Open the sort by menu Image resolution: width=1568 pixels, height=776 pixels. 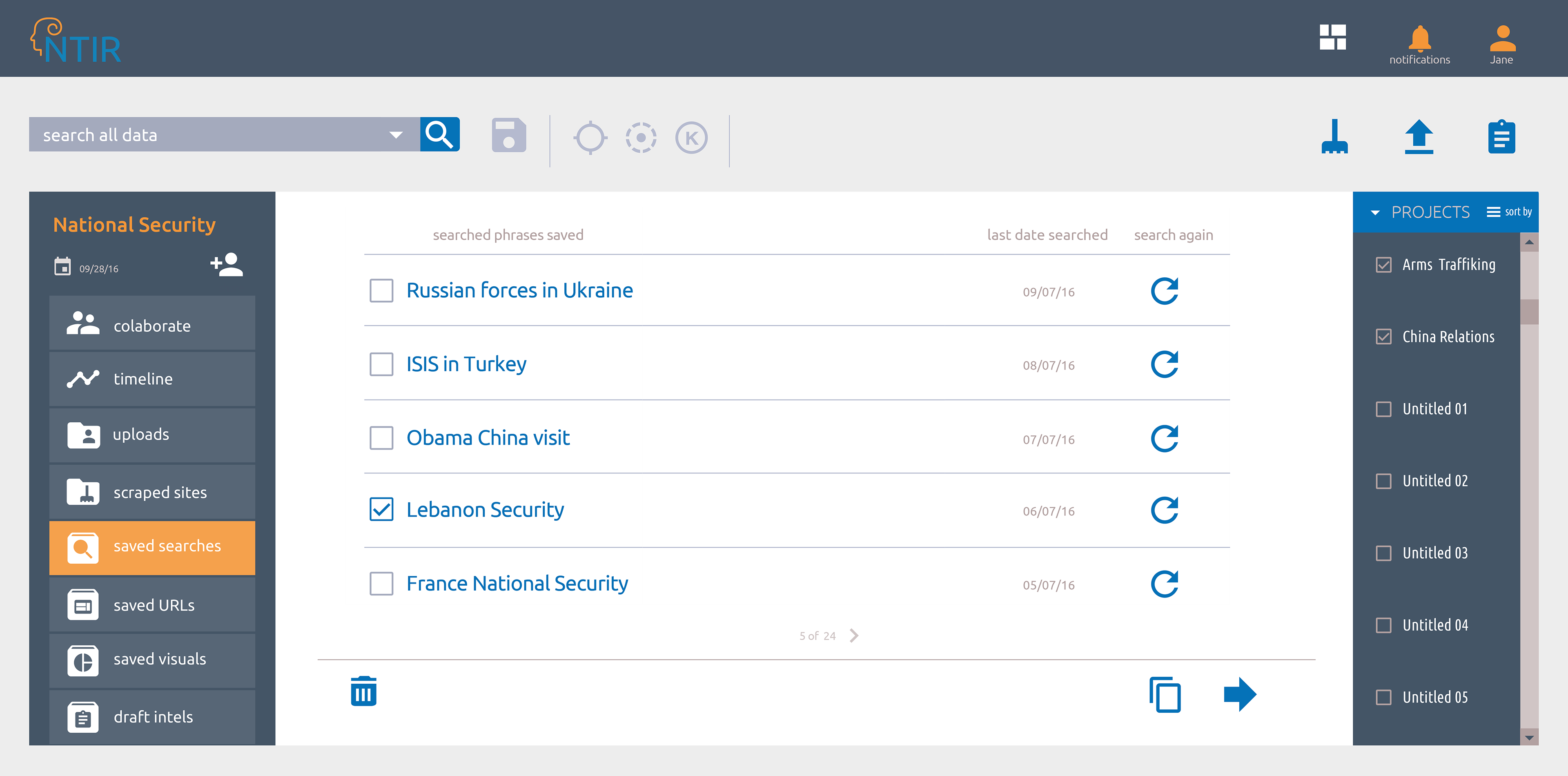tap(1509, 212)
